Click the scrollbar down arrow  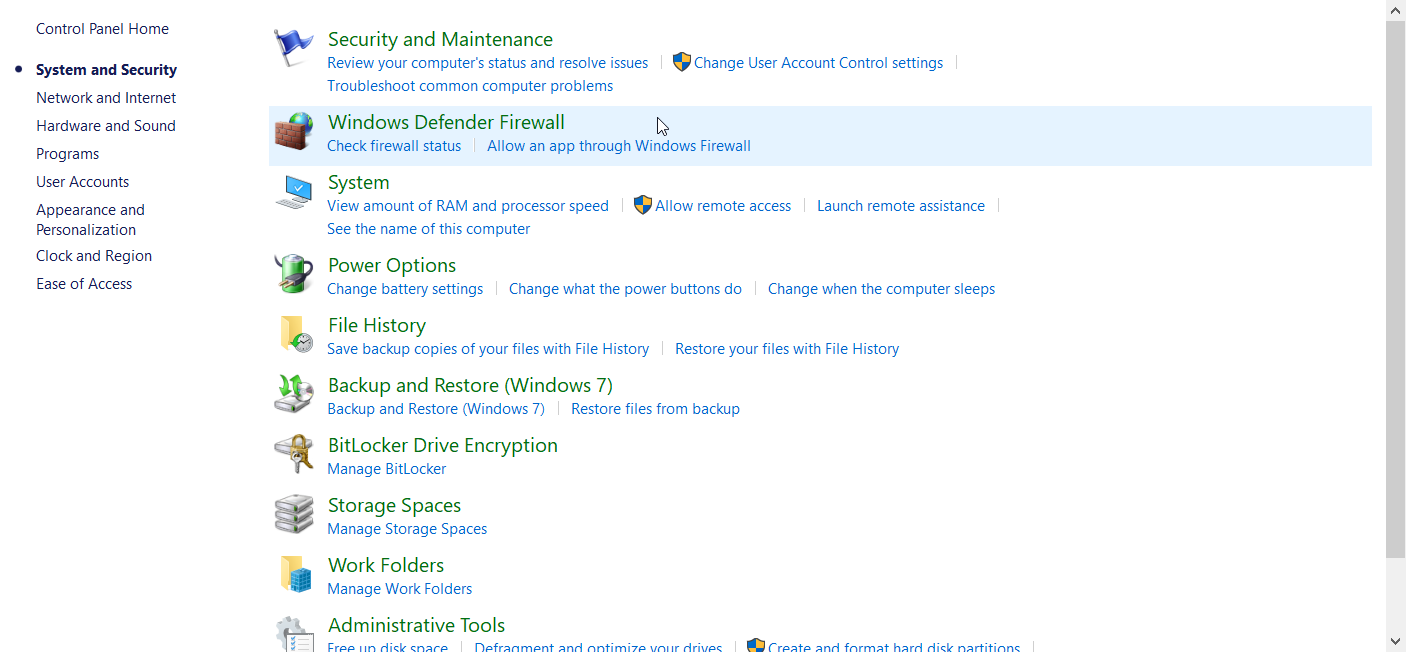click(x=1395, y=641)
